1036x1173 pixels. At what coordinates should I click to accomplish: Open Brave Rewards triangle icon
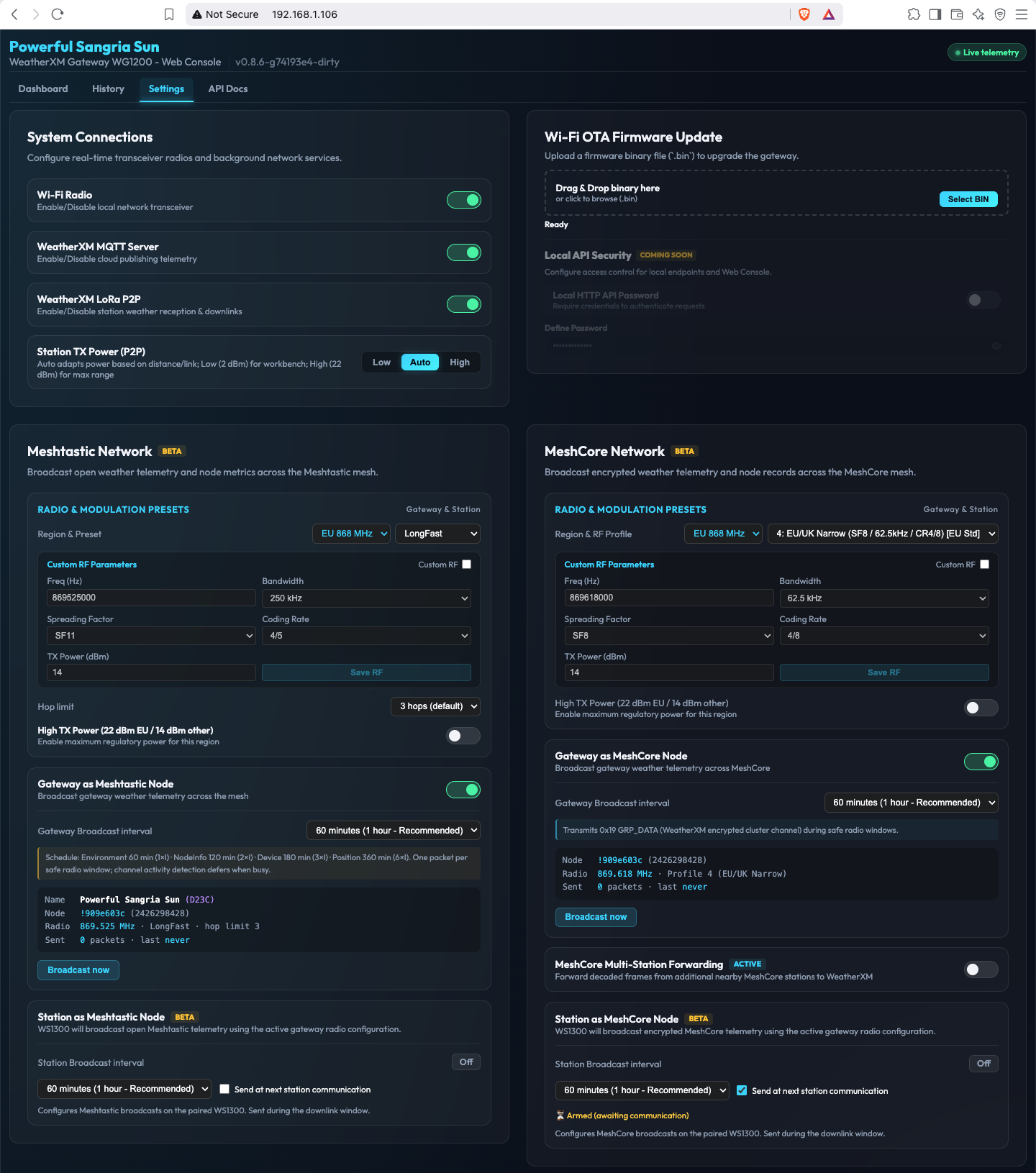[829, 14]
